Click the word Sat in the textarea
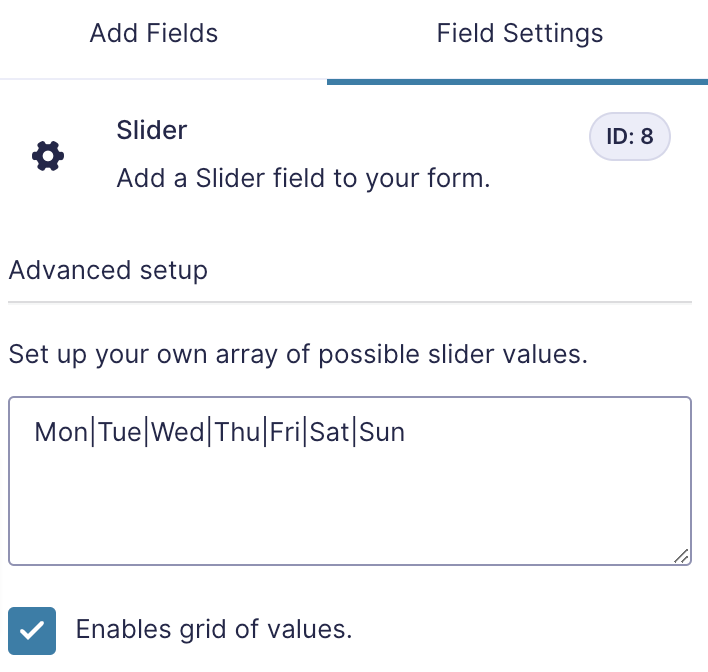This screenshot has height=672, width=708. [329, 432]
